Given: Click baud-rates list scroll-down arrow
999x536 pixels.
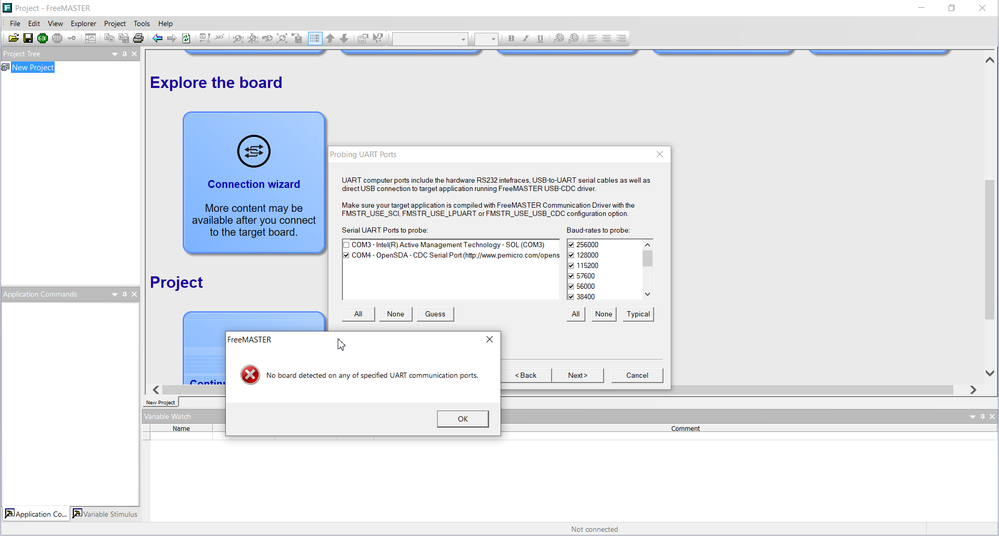Looking at the screenshot, I should [x=647, y=294].
